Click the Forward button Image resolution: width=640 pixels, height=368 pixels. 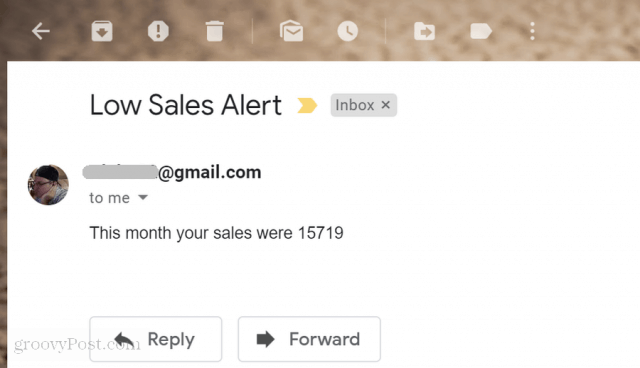click(x=309, y=339)
